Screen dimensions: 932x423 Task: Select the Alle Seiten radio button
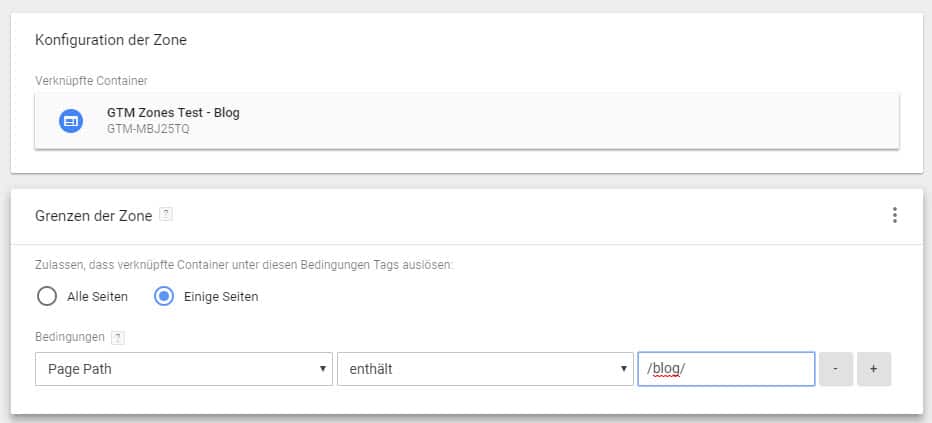coord(46,296)
